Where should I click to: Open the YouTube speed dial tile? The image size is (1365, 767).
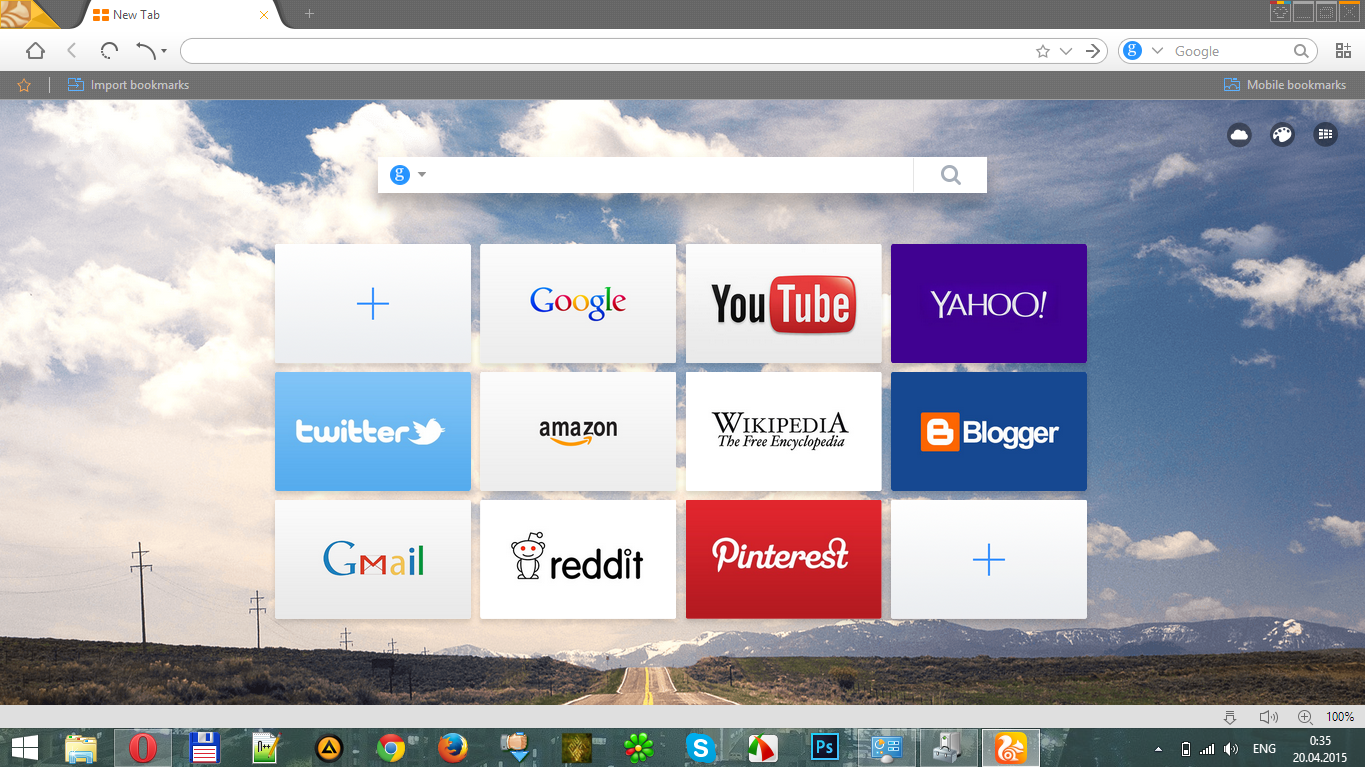(x=783, y=303)
